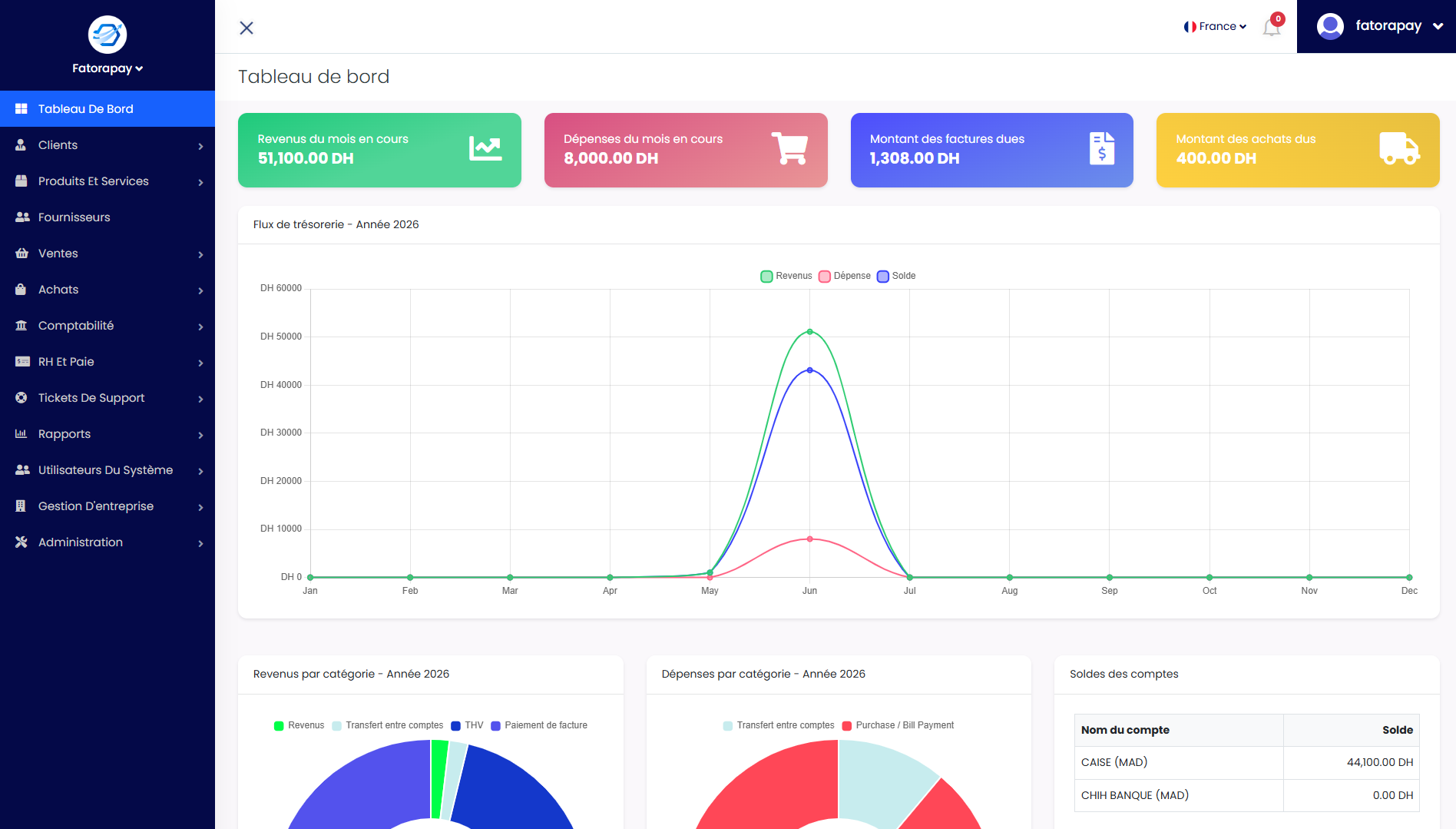Toggle Paiement de facture legend entry
This screenshot has width=1456, height=829.
[x=539, y=725]
